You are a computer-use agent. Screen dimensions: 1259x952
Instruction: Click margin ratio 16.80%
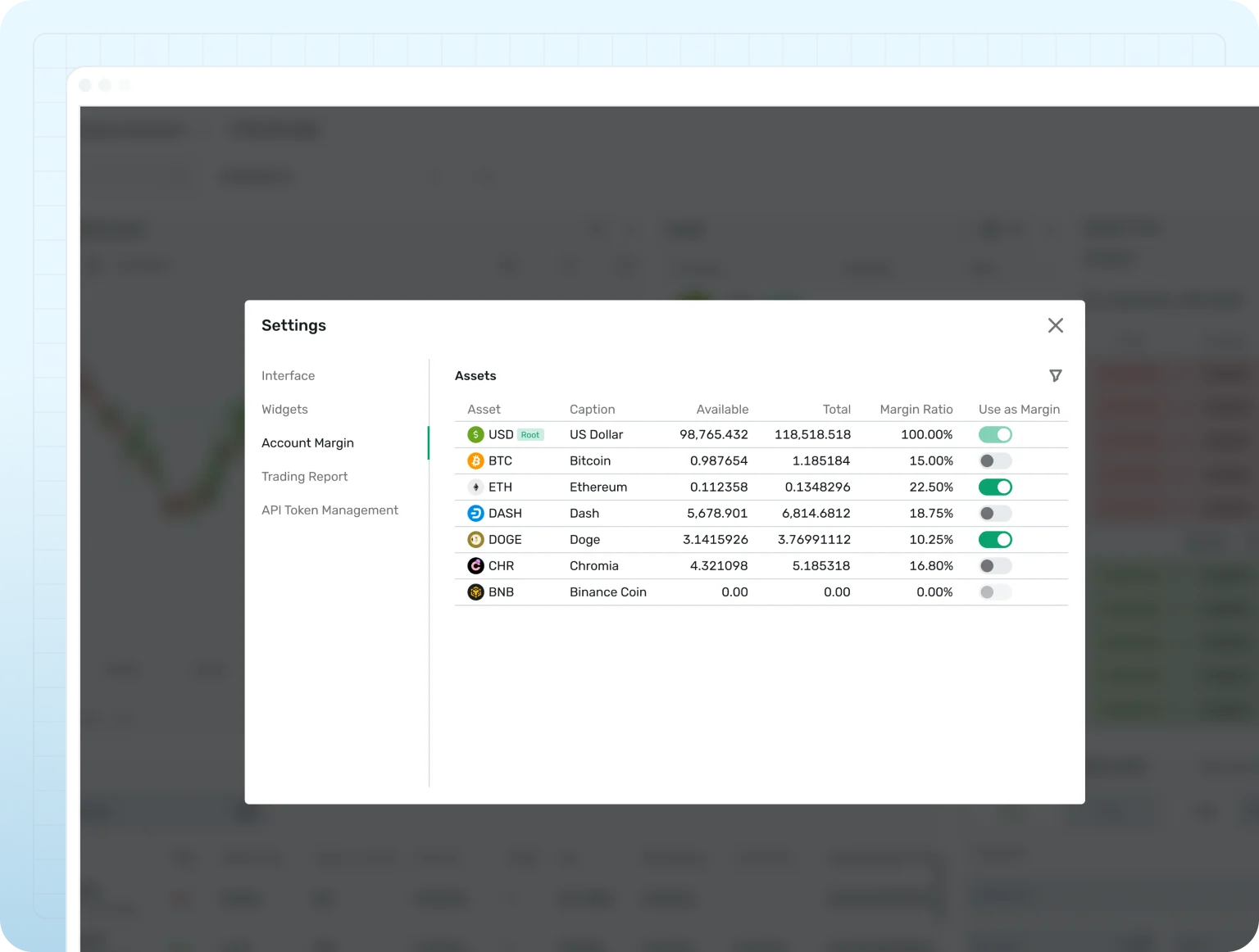click(x=931, y=565)
